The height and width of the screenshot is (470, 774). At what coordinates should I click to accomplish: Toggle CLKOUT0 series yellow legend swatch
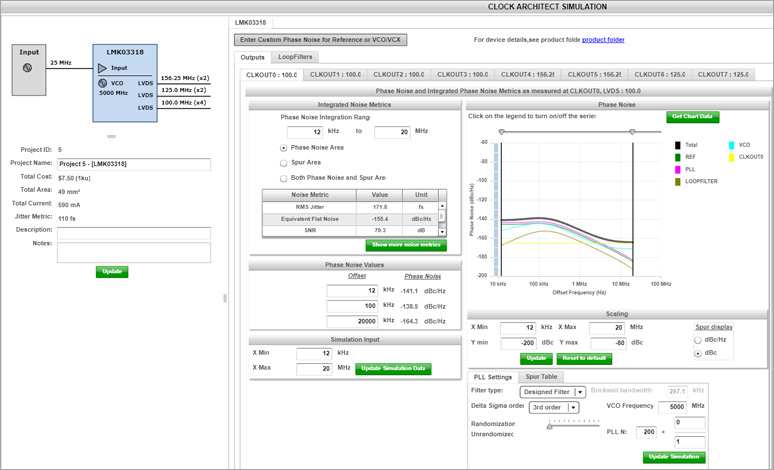point(731,157)
